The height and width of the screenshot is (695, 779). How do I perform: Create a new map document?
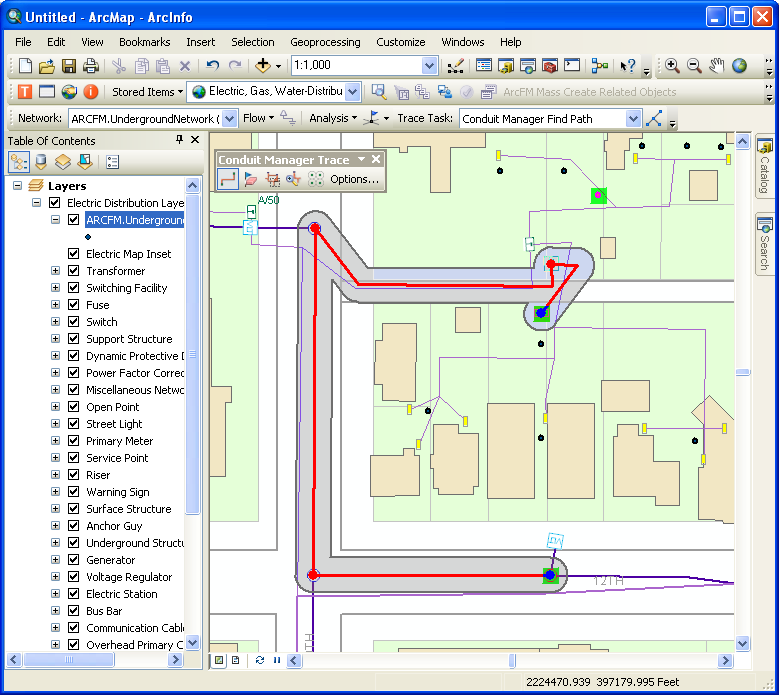[x=24, y=66]
